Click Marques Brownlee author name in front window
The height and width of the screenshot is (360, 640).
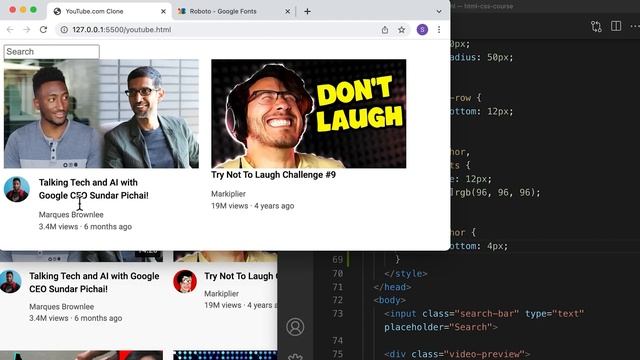(x=71, y=215)
